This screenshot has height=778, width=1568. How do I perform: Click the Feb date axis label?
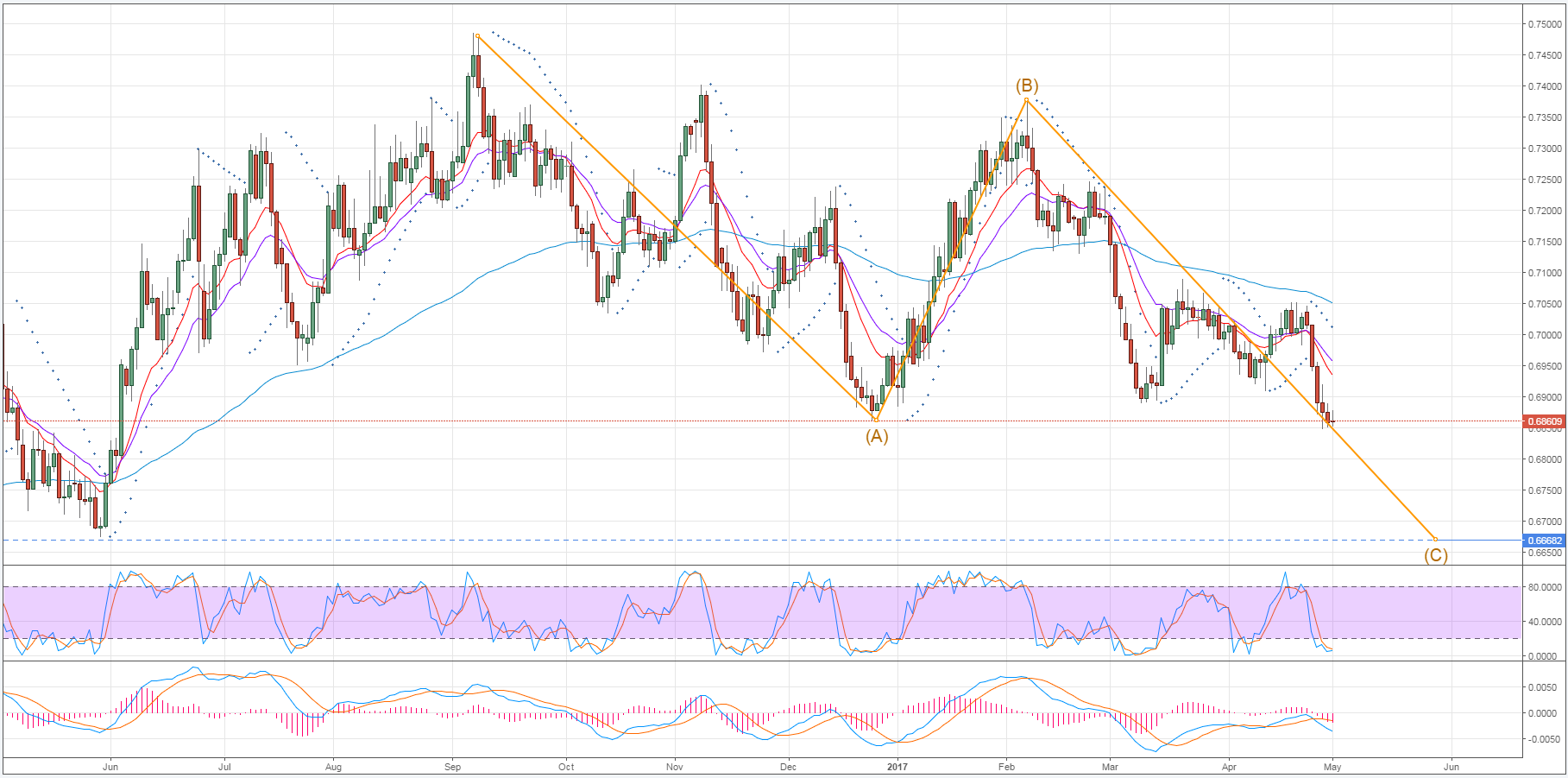(1005, 767)
